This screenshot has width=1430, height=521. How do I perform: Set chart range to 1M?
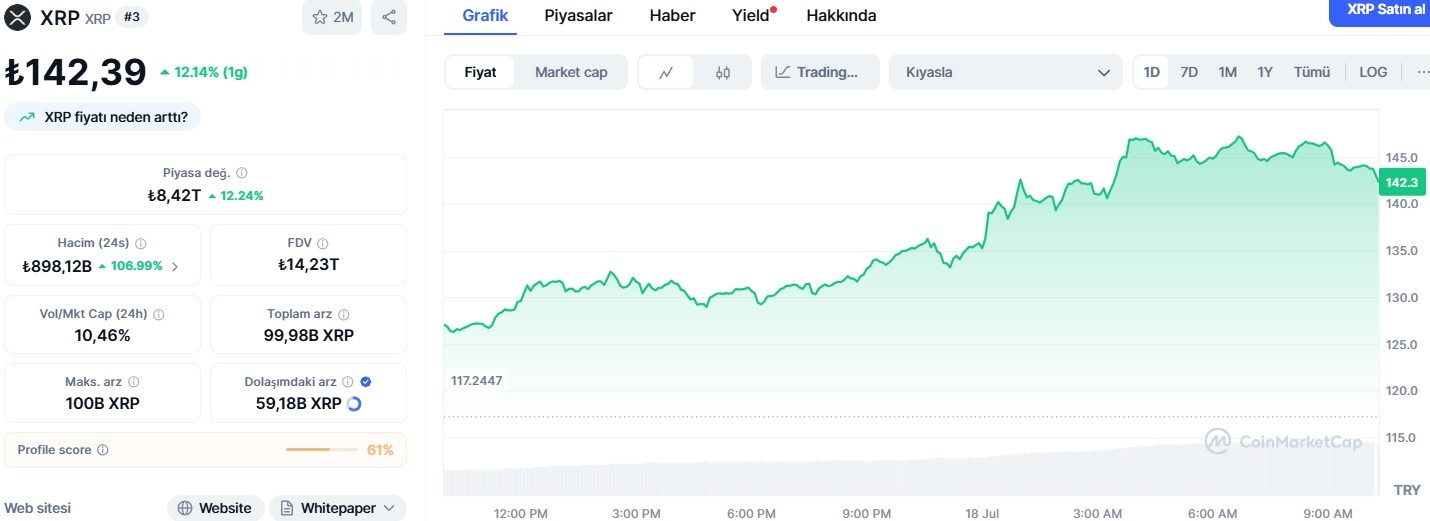pyautogui.click(x=1227, y=72)
